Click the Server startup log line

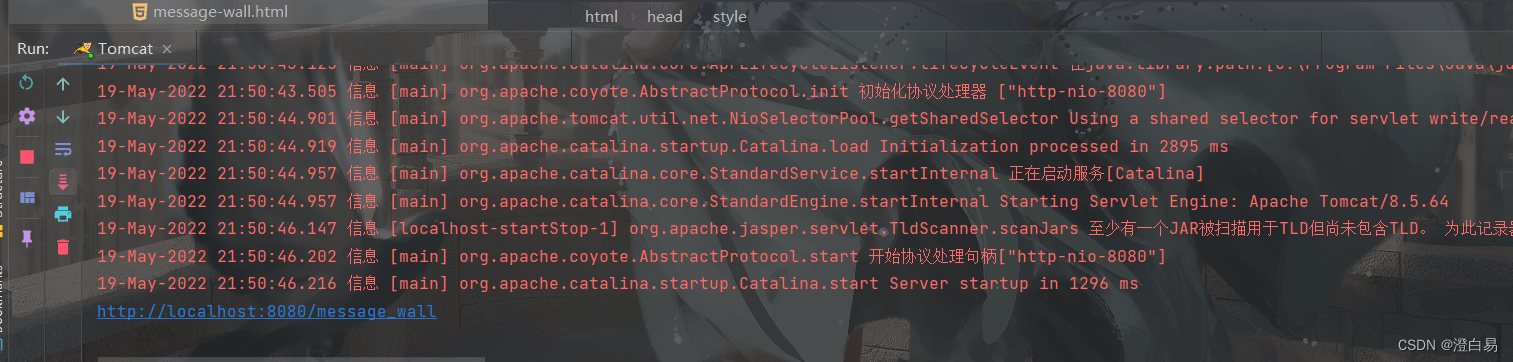click(618, 284)
